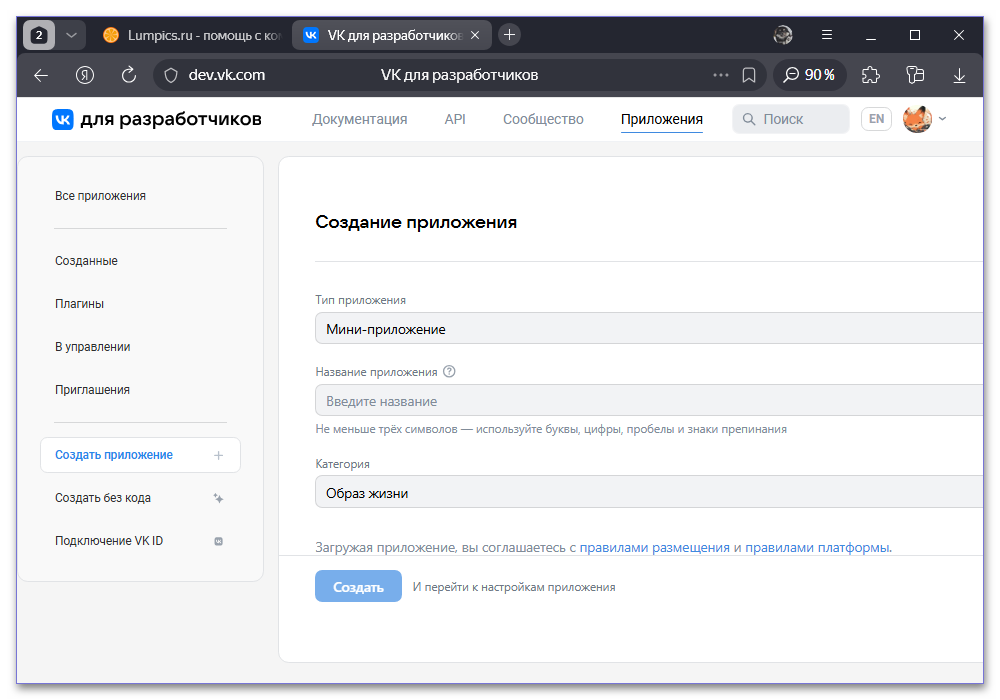Screen dimensions: 1000x700
Task: Open the user avatar account menu
Action: [x=917, y=119]
